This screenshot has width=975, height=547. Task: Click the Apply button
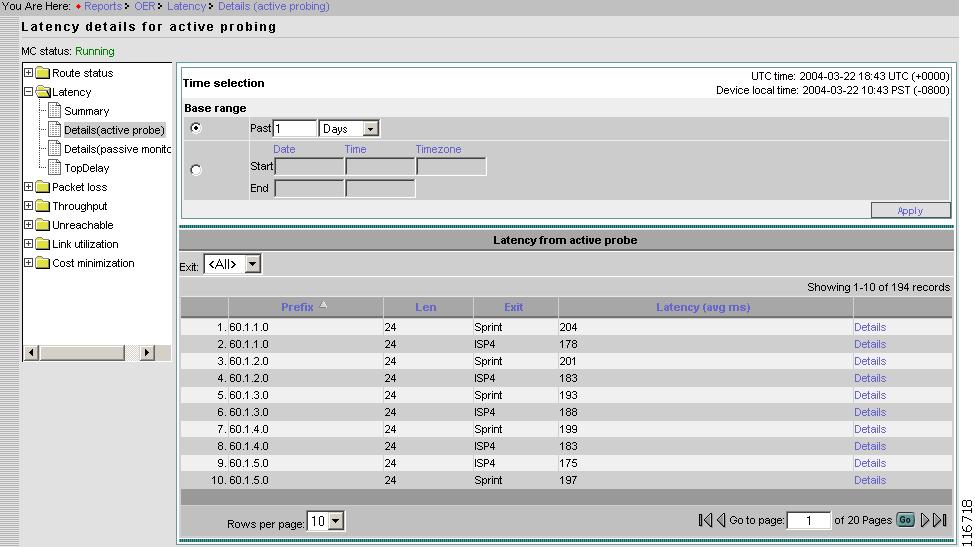coord(910,210)
